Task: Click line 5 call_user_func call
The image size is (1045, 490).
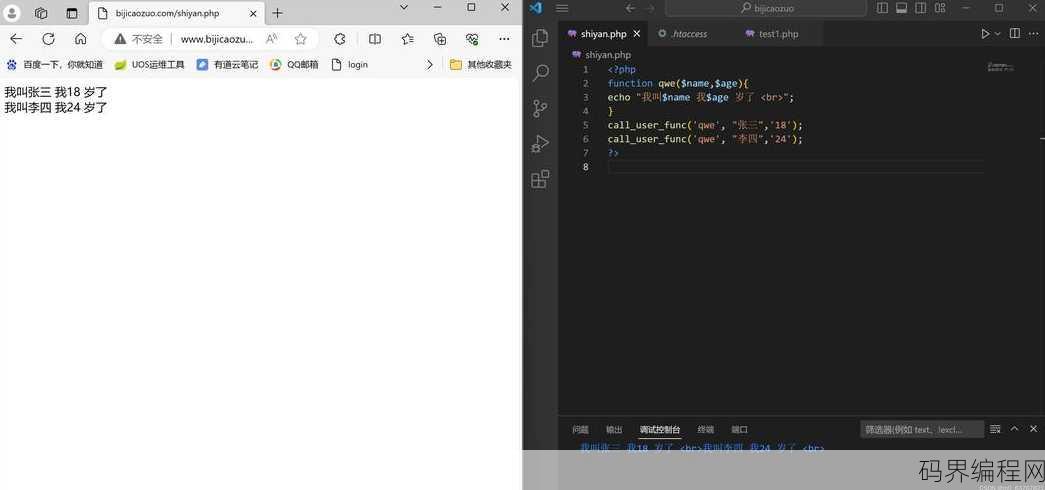Action: pos(706,125)
